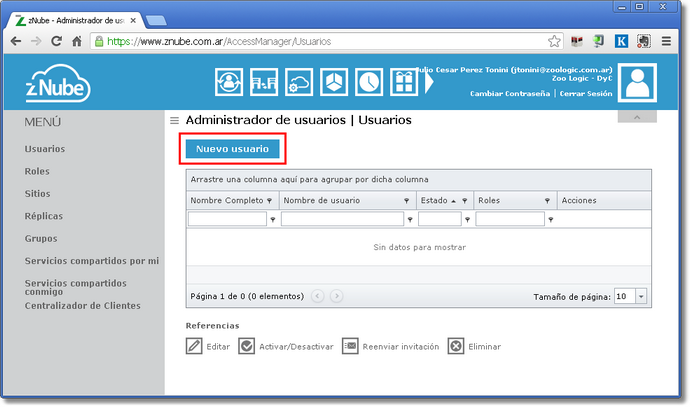Click the Nuevo usuario button
690x407 pixels.
232,149
